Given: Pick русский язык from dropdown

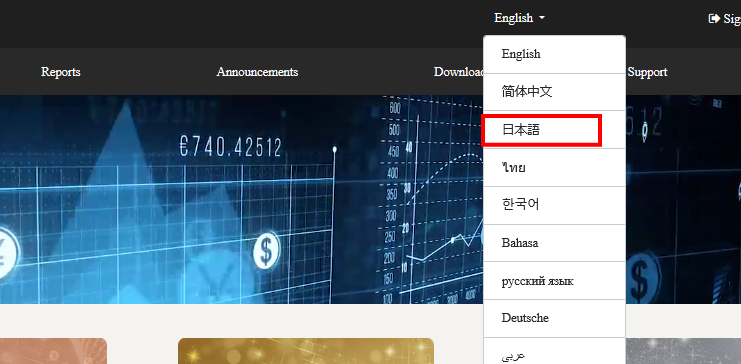Looking at the screenshot, I should (554, 281).
